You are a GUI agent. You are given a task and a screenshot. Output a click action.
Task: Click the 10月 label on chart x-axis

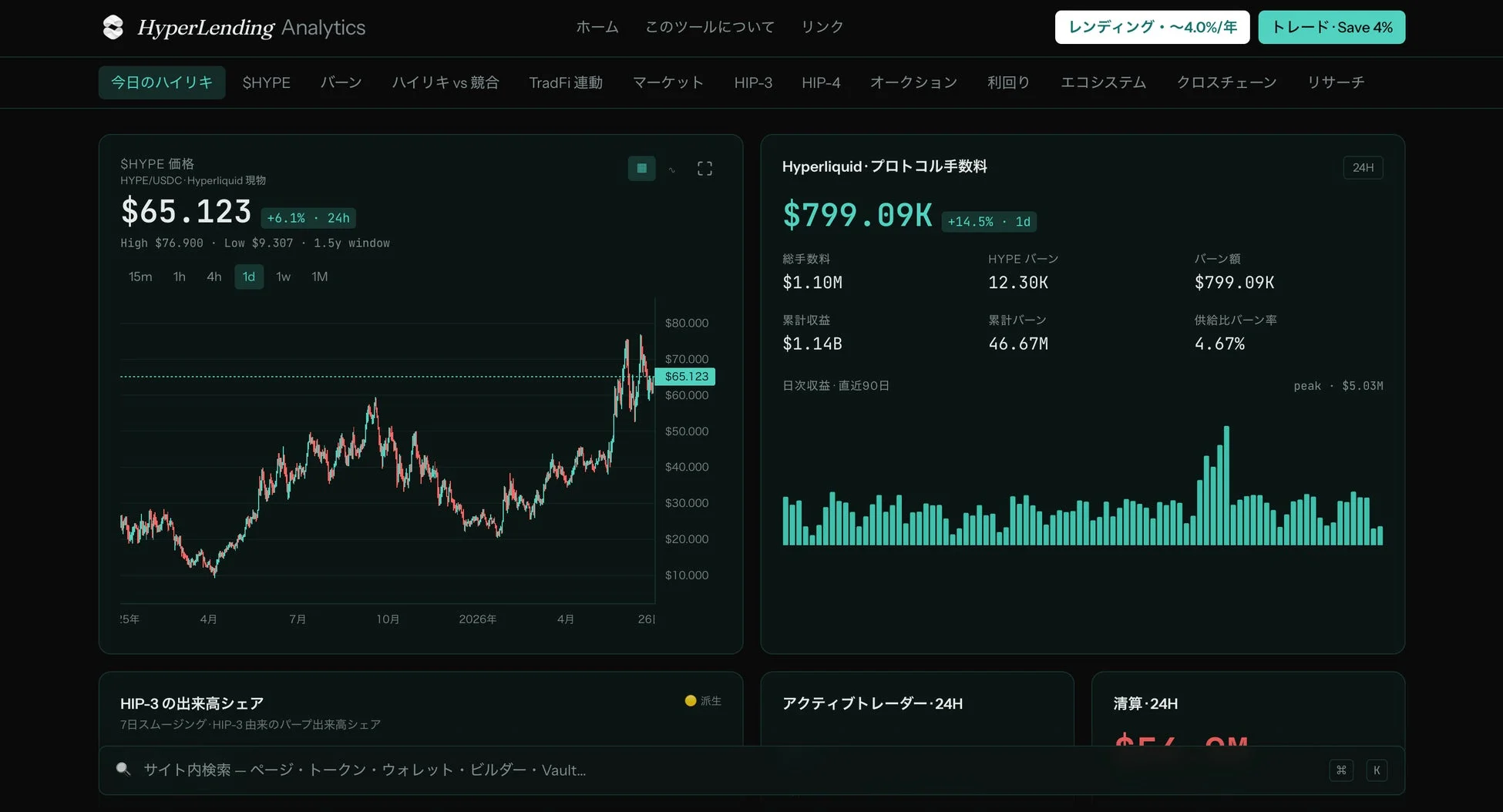[x=388, y=619]
